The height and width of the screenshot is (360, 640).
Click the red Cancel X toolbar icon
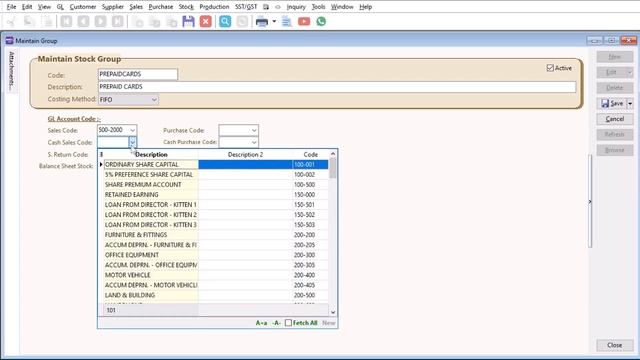point(206,22)
